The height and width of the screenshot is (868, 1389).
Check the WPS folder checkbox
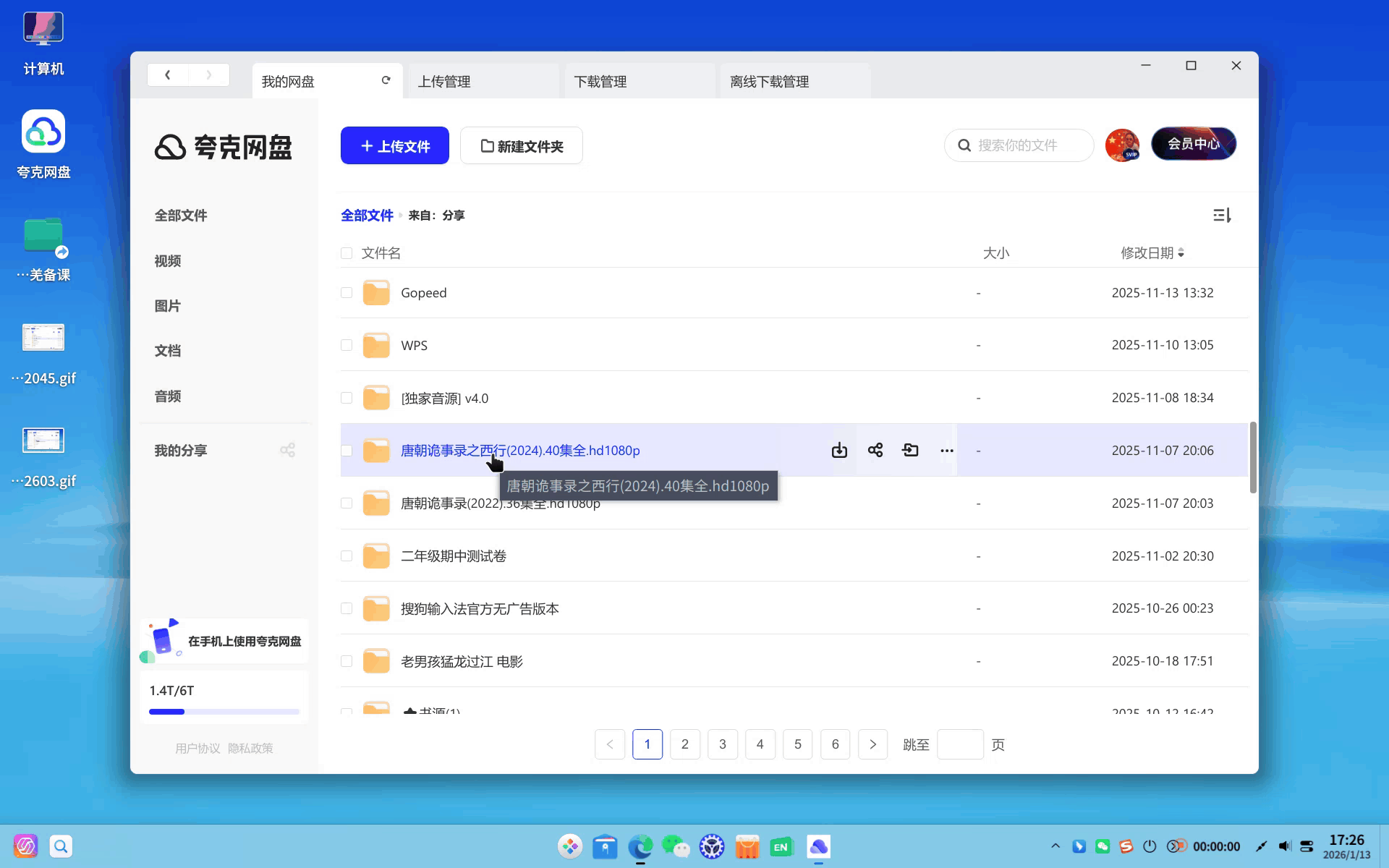pyautogui.click(x=347, y=345)
